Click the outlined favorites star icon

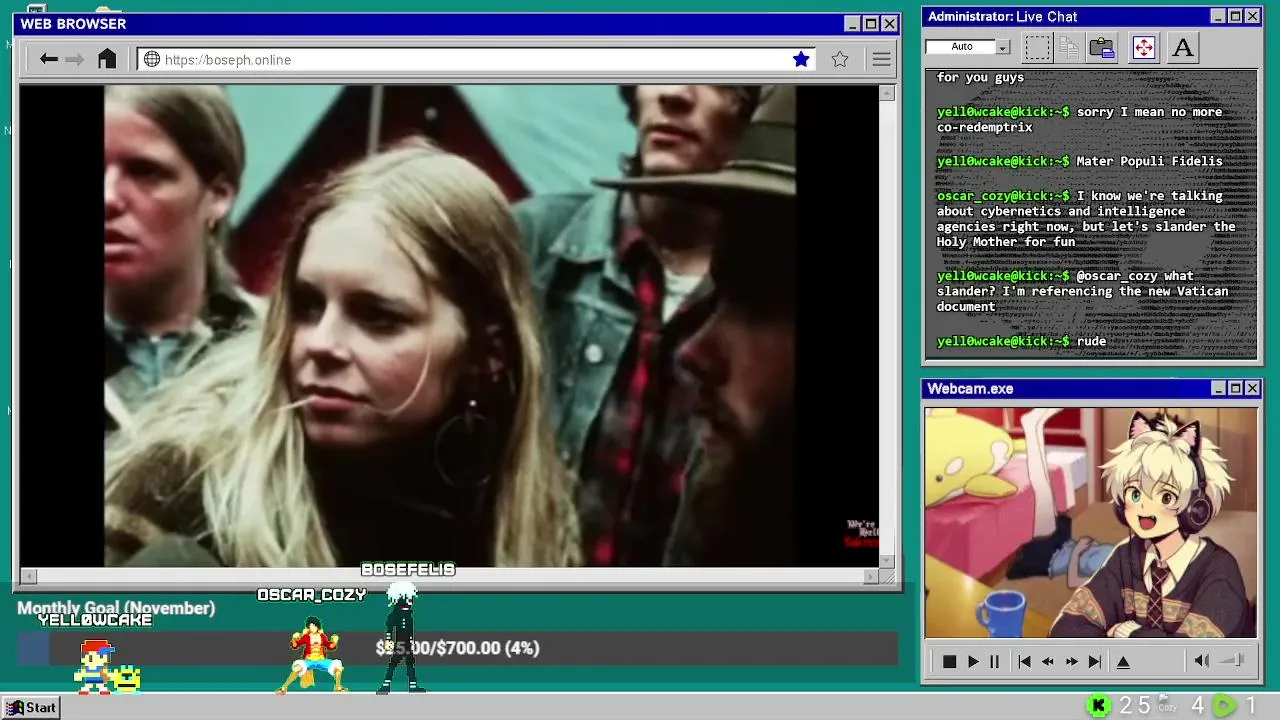(840, 60)
